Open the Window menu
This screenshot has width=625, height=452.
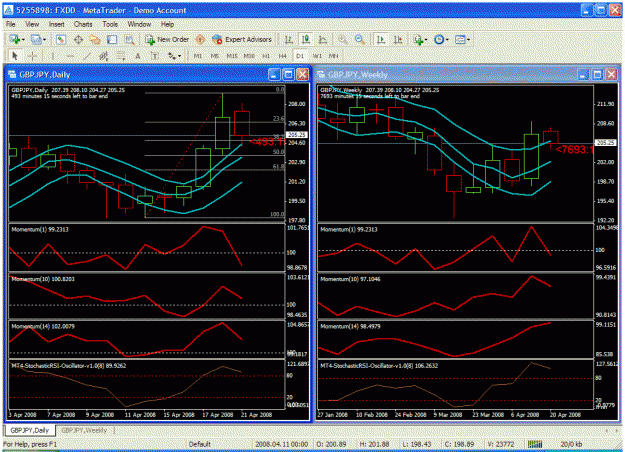pos(139,24)
